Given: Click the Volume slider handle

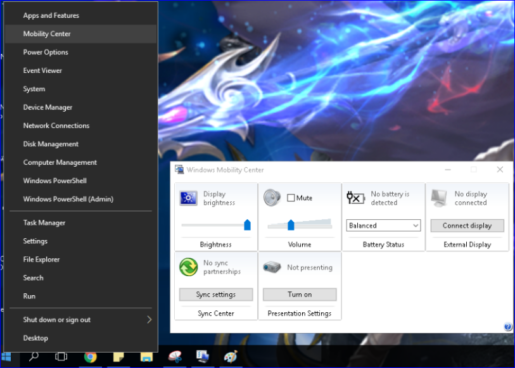Looking at the screenshot, I should (291, 225).
